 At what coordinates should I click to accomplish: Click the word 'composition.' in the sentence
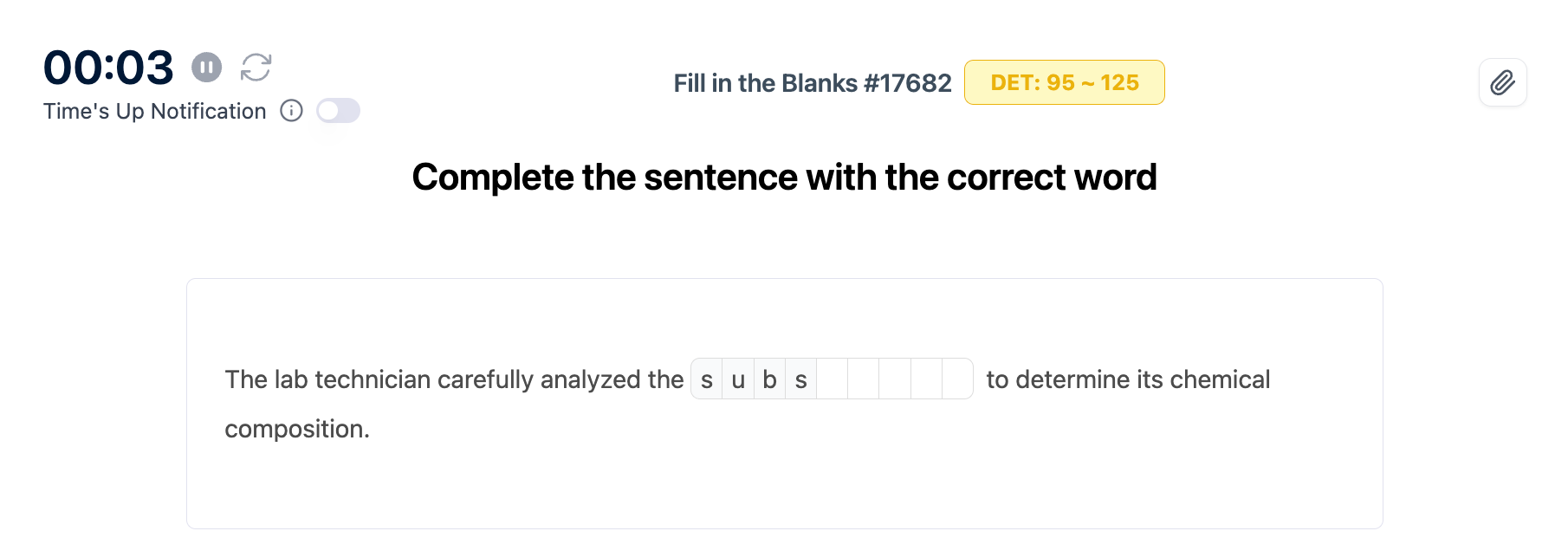(x=297, y=429)
